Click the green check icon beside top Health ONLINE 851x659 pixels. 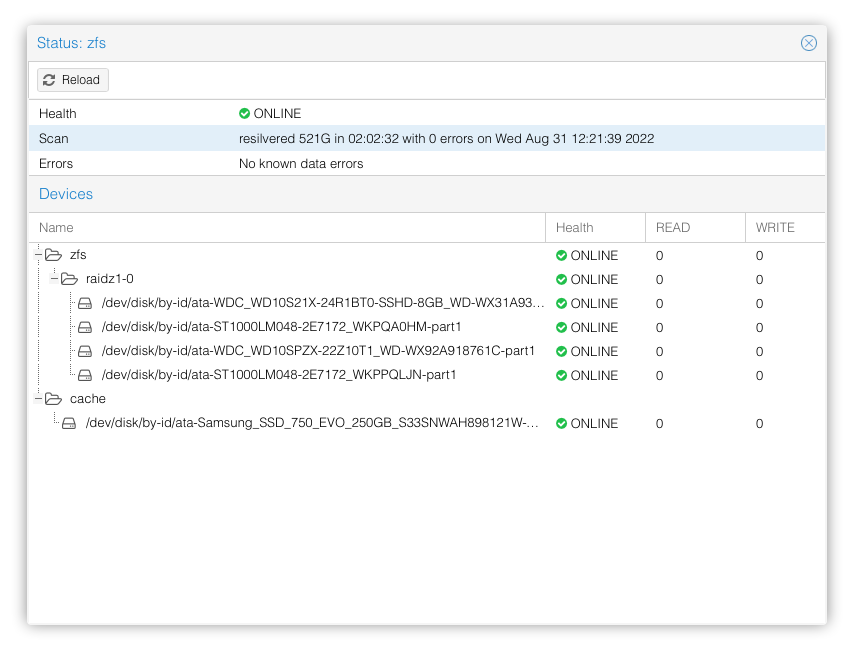pos(244,113)
